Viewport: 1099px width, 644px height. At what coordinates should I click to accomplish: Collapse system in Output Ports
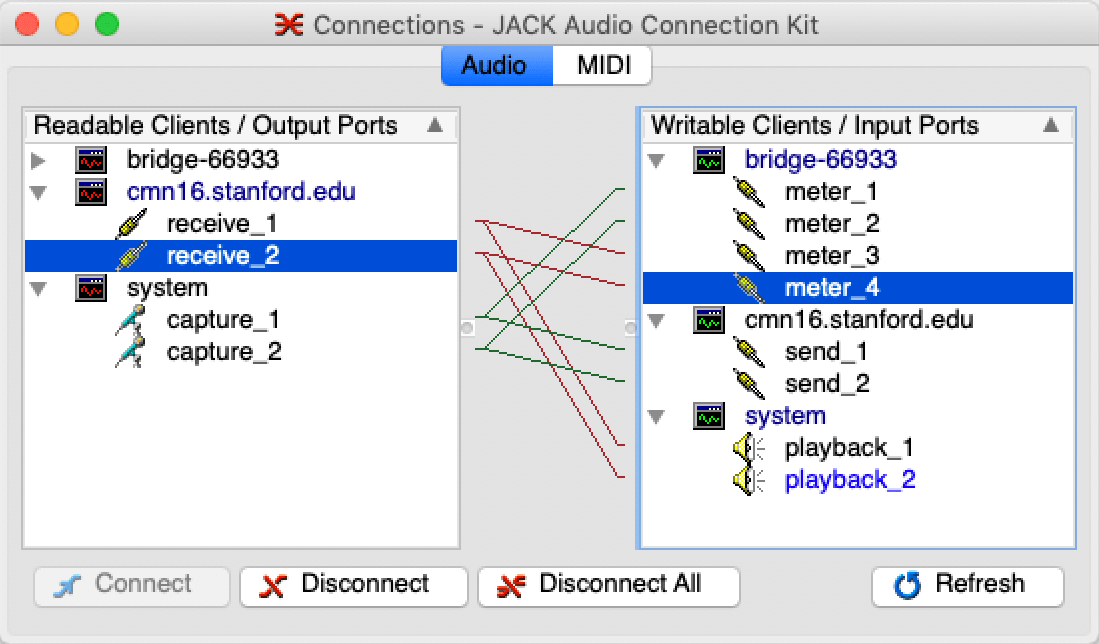click(39, 288)
